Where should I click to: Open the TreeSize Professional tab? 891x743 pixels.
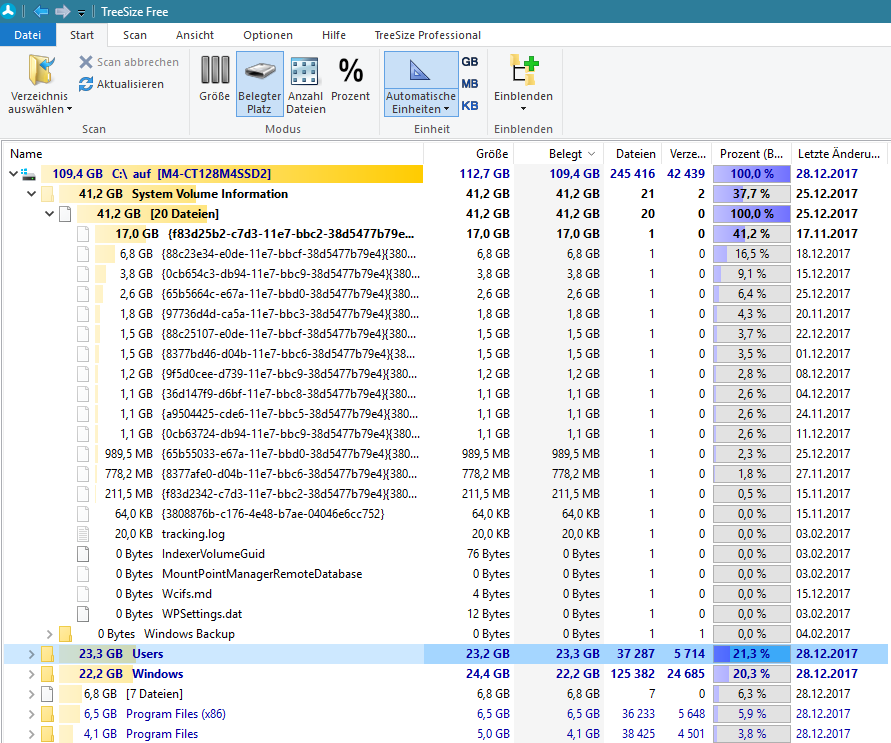click(427, 35)
